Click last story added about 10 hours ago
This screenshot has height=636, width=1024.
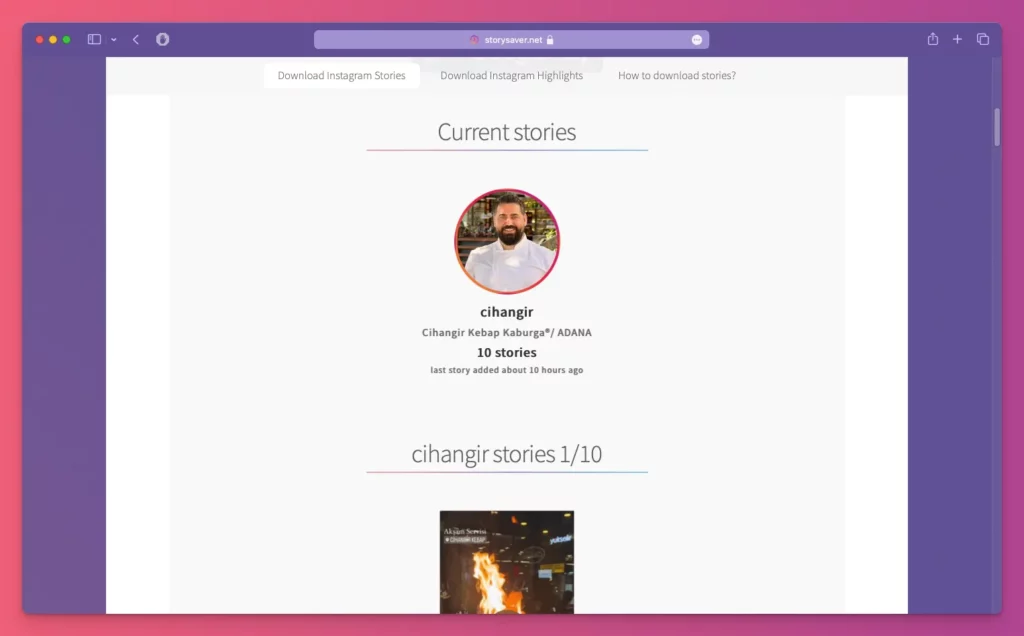[x=507, y=370]
